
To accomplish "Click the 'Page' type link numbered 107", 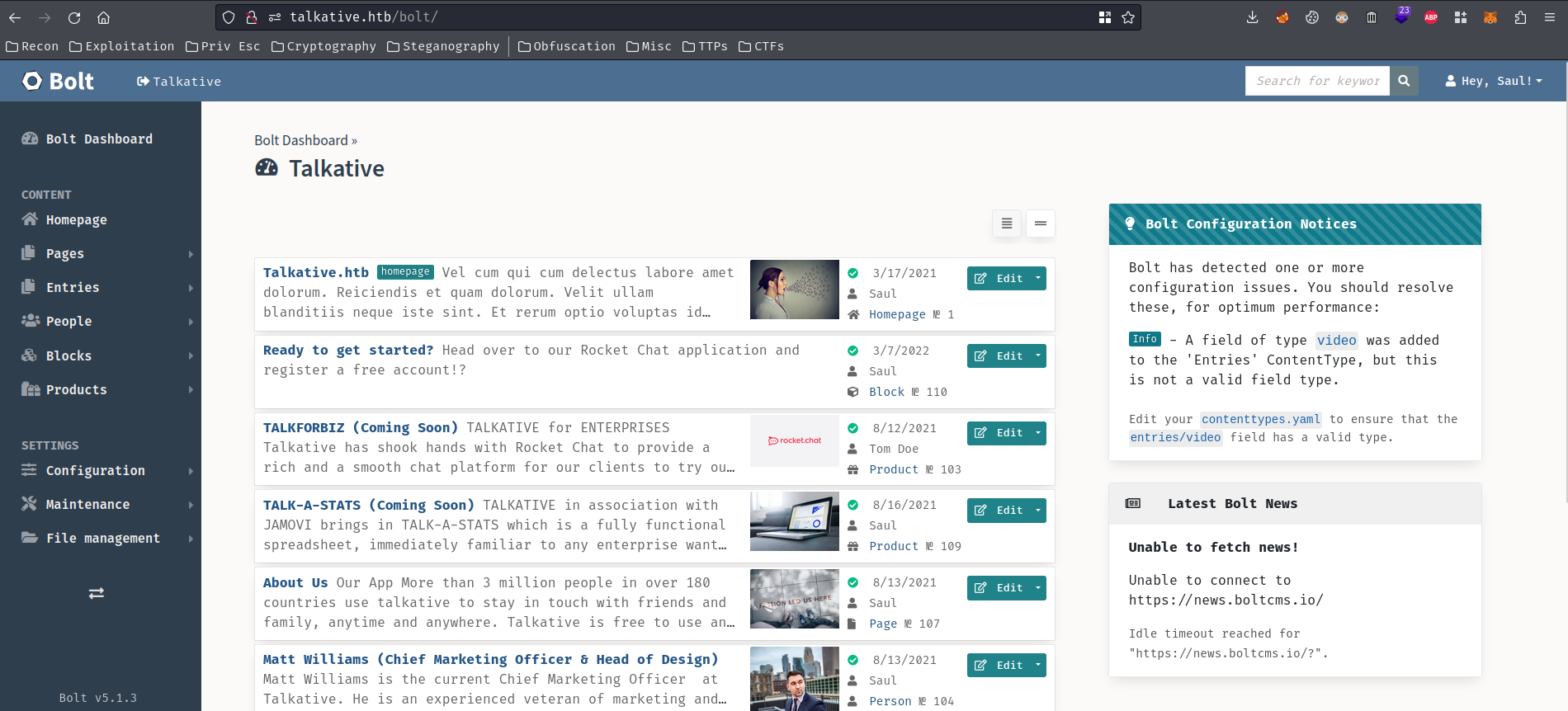I will [x=883, y=624].
